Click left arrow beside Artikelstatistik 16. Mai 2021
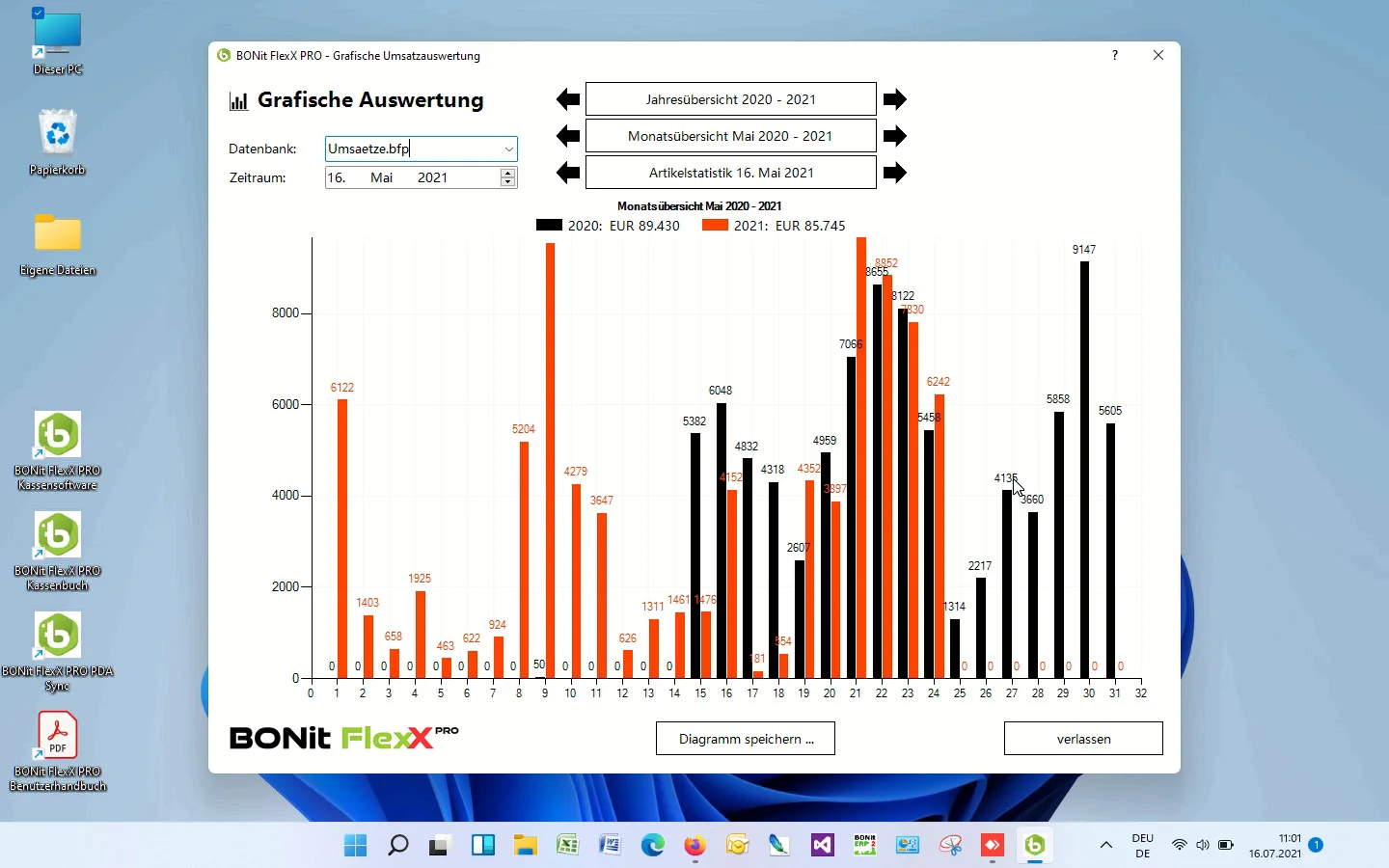 (568, 173)
